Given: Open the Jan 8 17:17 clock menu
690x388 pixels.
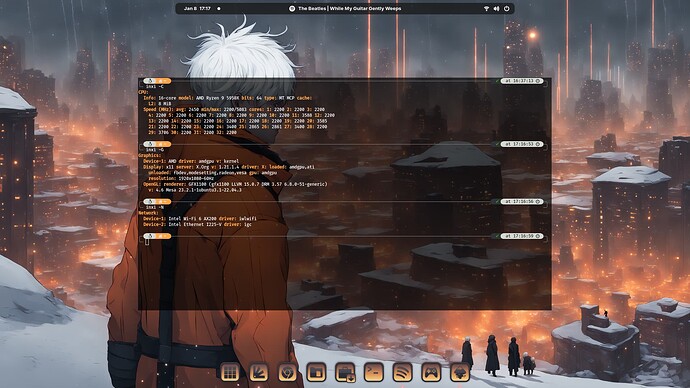Looking at the screenshot, I should click(x=197, y=8).
